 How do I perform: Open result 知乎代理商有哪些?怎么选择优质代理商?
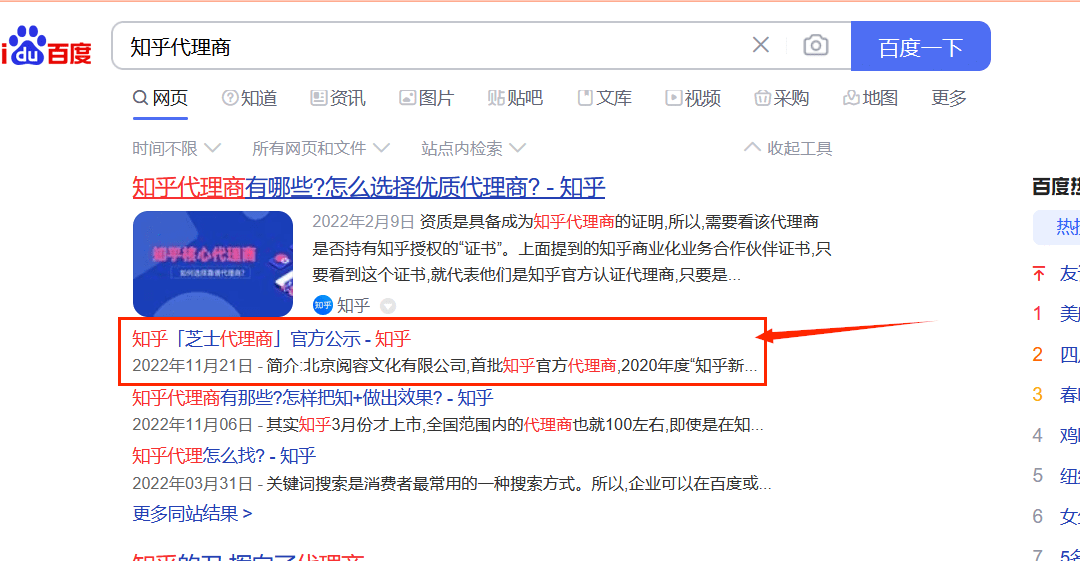coord(368,187)
